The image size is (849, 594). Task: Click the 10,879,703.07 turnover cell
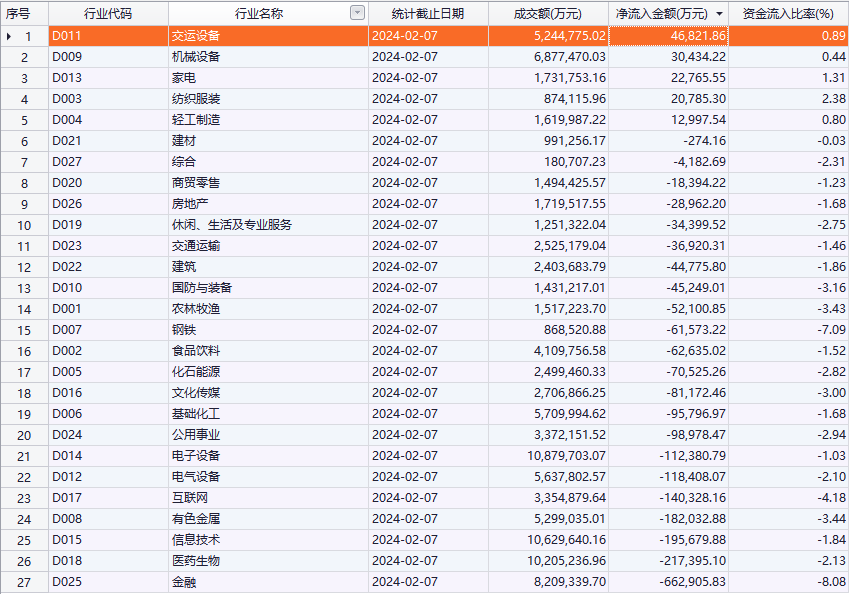(x=548, y=456)
